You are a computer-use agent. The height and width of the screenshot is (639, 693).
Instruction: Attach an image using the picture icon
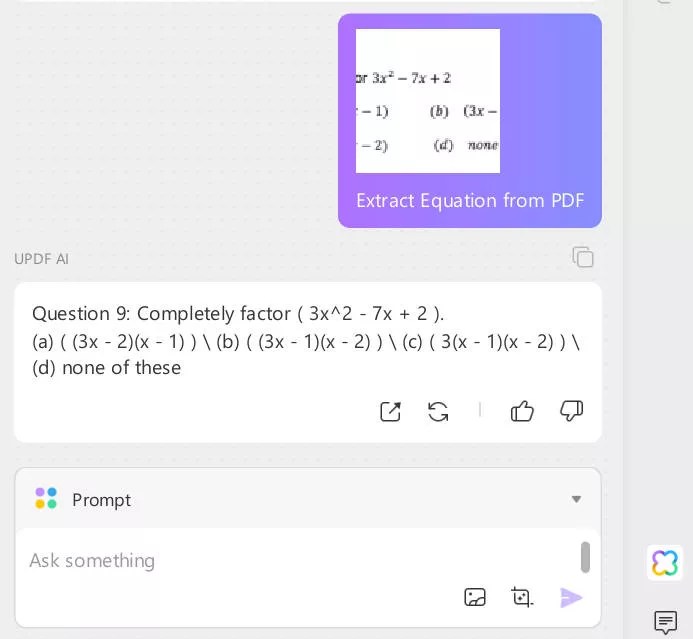(475, 597)
